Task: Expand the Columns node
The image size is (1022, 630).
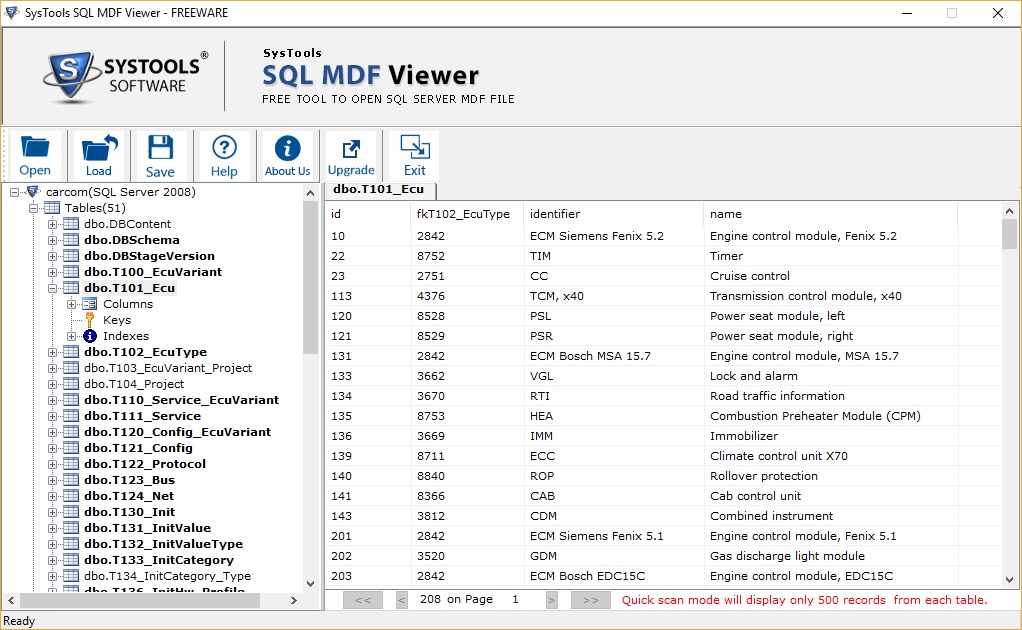Action: click(72, 304)
